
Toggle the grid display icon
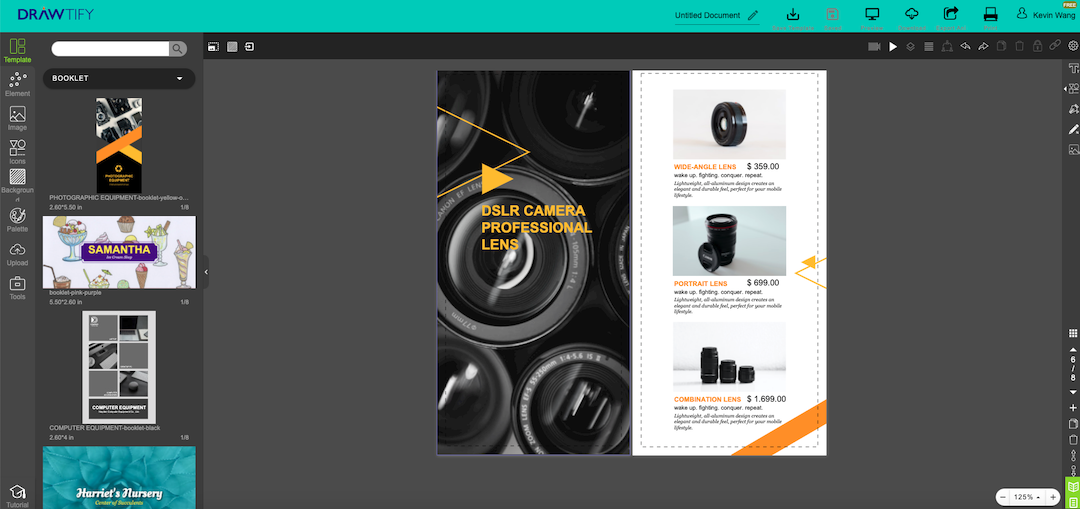click(x=232, y=47)
